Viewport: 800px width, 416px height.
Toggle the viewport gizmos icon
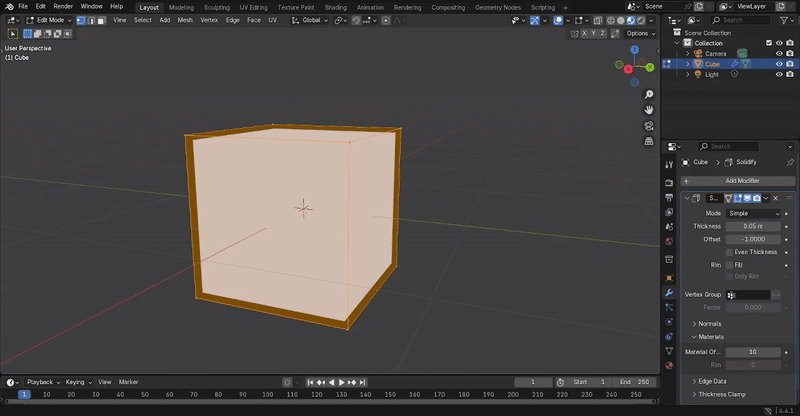[535, 20]
